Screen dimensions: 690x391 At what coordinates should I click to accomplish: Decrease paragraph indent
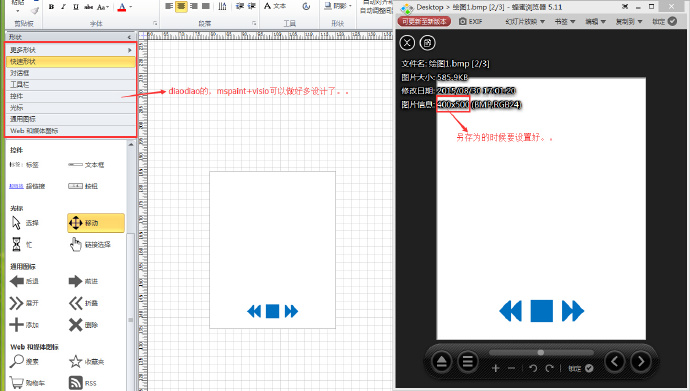(x=240, y=6)
